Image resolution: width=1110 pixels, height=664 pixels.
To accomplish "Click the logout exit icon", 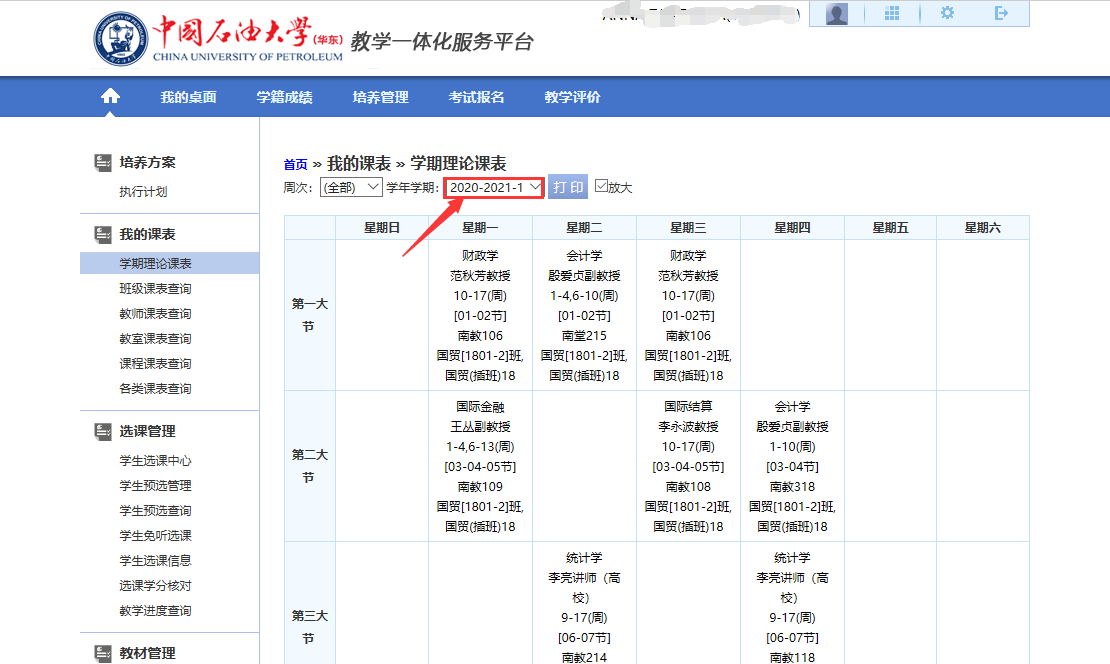I will [1002, 13].
